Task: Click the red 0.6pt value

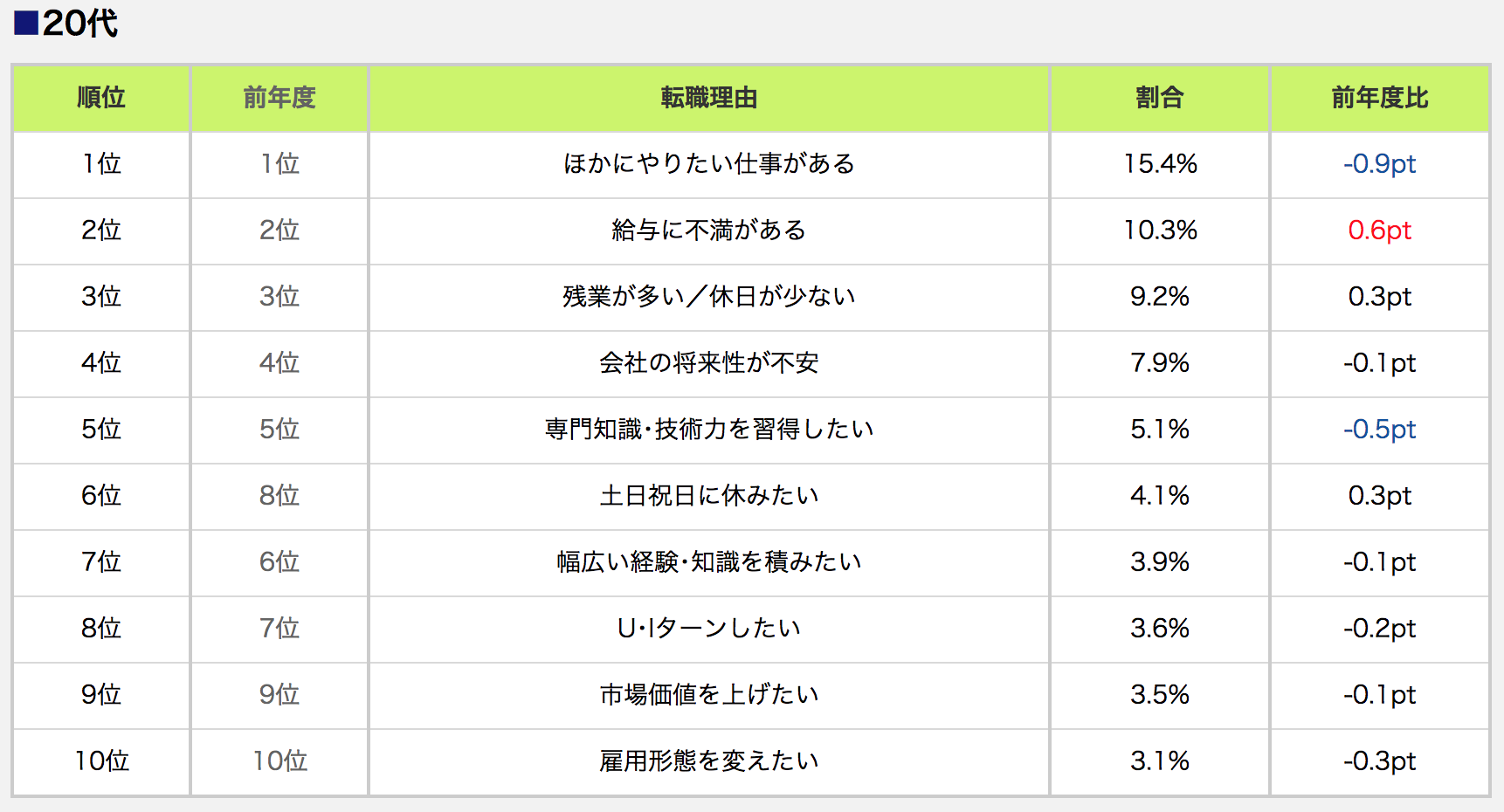Action: tap(1380, 231)
